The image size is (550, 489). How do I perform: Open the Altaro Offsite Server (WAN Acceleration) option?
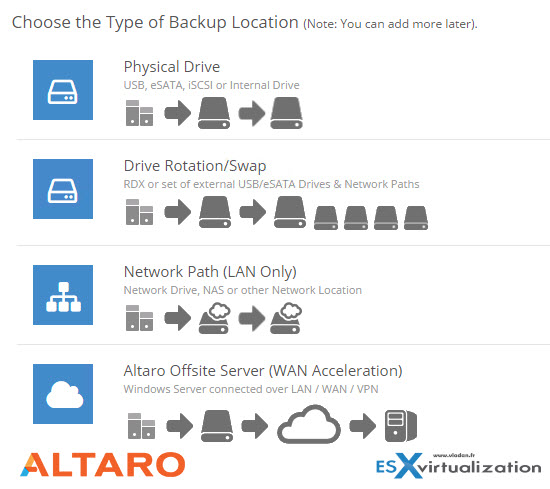click(x=263, y=371)
